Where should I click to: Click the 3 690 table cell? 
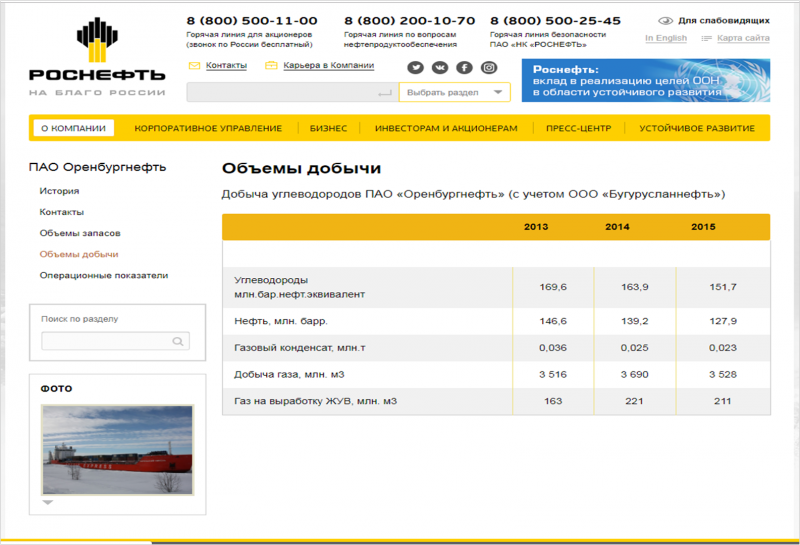click(635, 375)
